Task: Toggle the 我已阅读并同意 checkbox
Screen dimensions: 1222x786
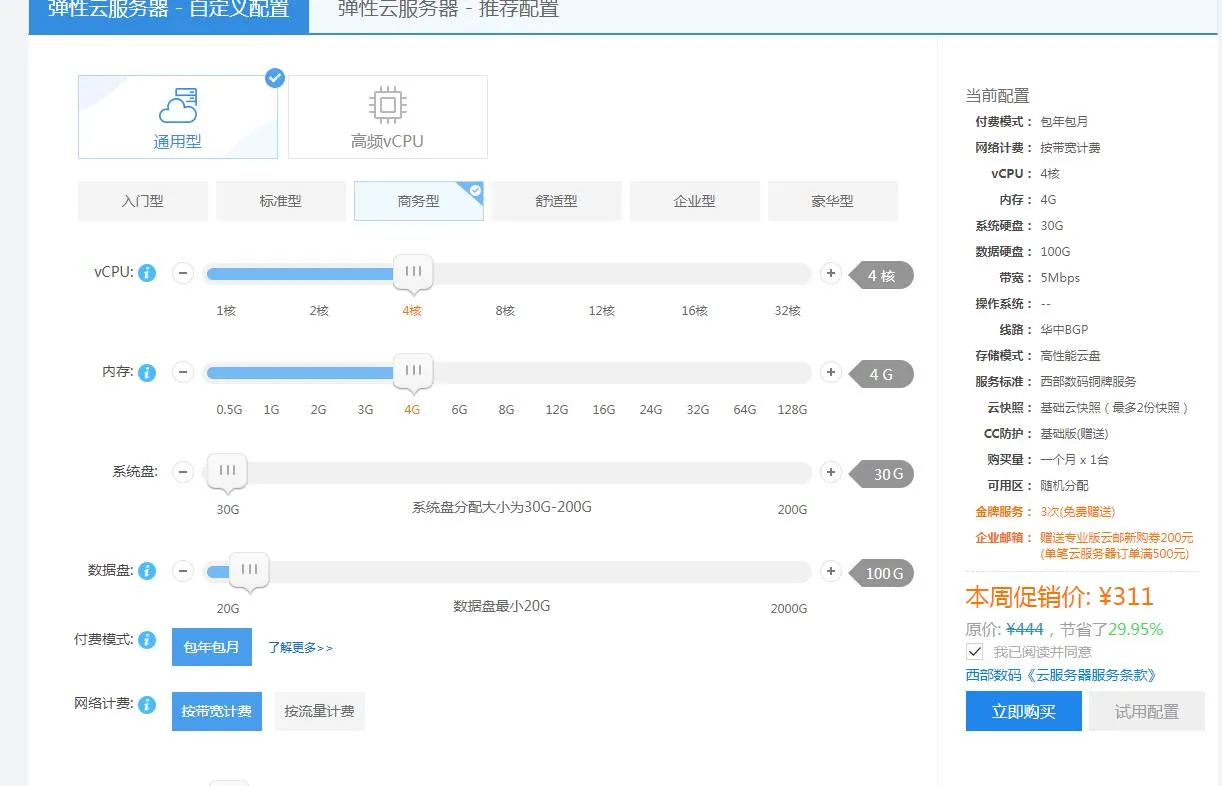Action: point(975,651)
